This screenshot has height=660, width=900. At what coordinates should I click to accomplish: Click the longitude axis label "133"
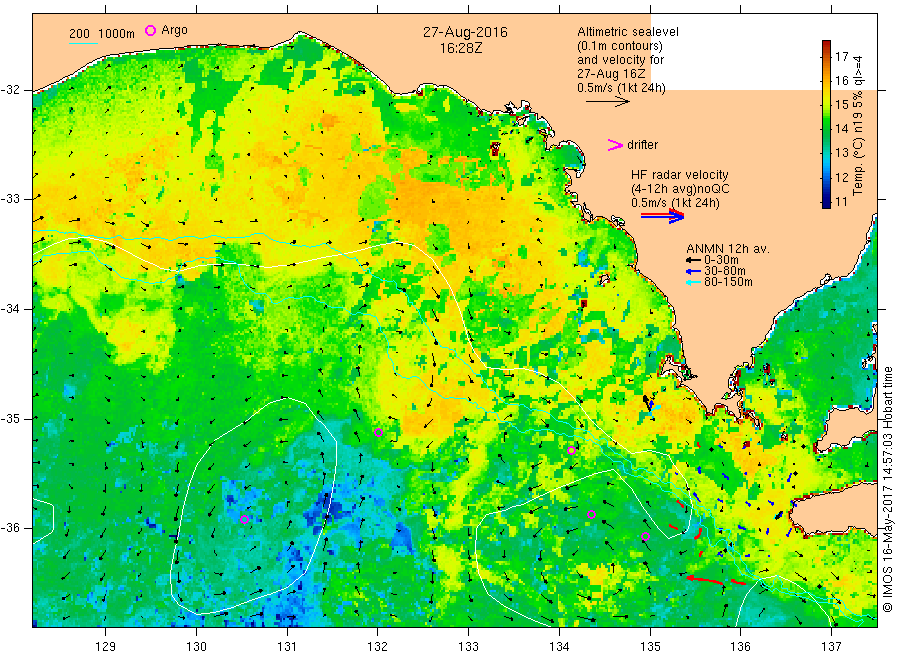click(468, 647)
